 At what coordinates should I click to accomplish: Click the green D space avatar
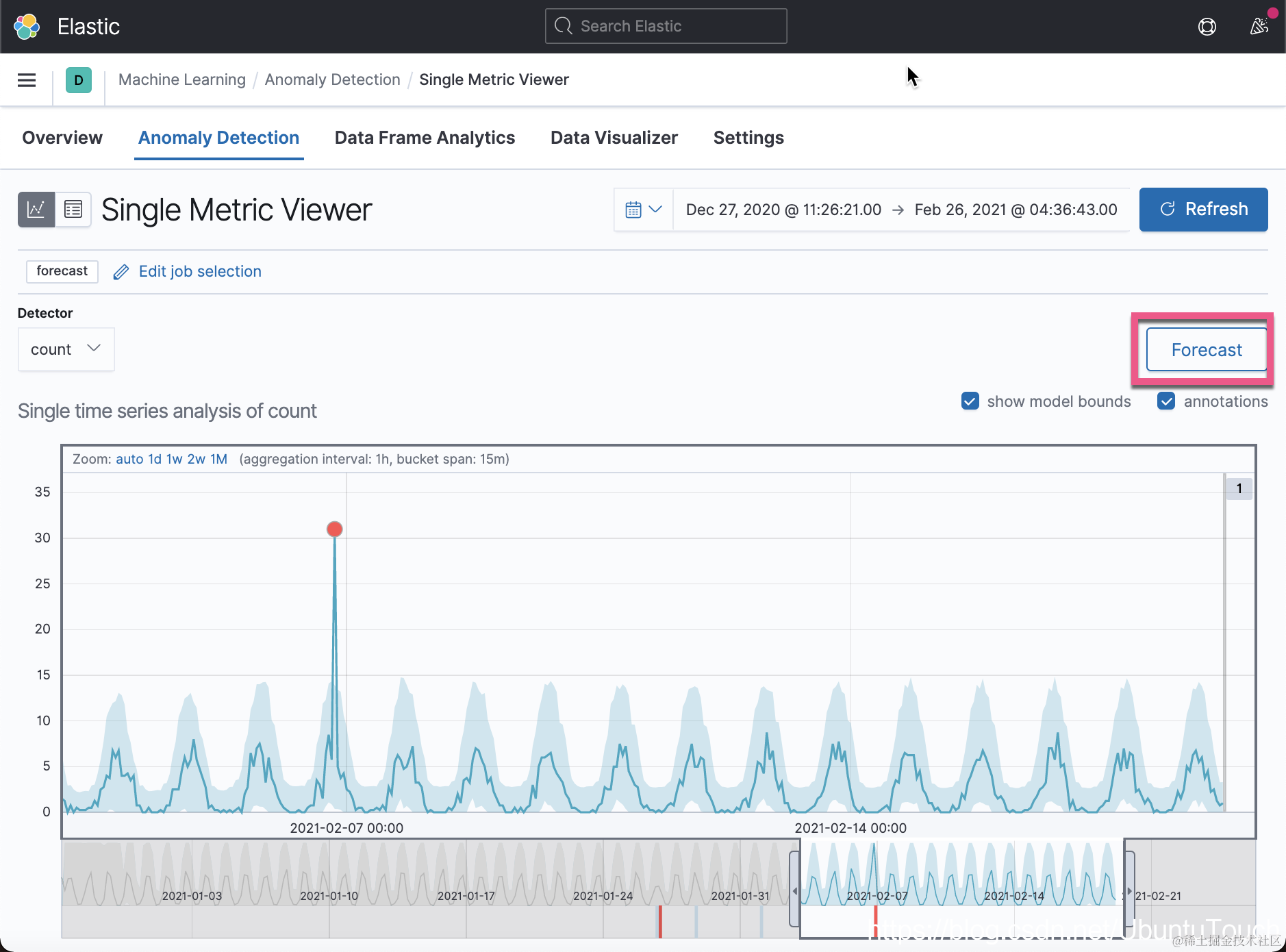pyautogui.click(x=79, y=80)
